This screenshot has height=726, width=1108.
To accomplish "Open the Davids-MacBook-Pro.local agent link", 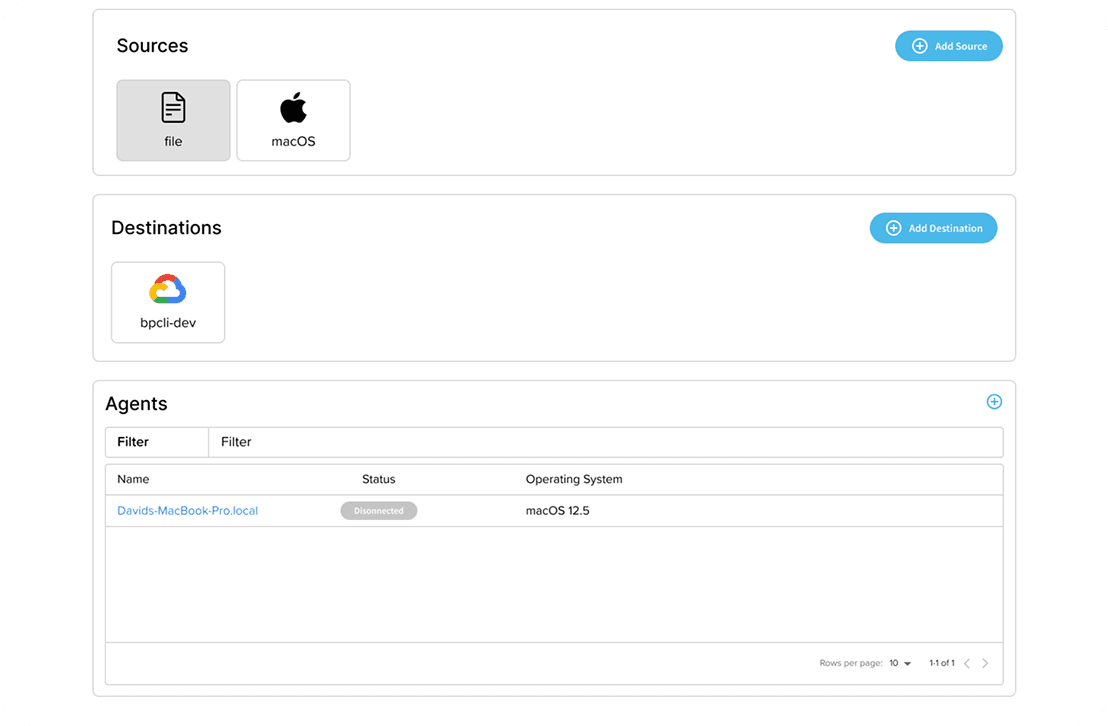I will (x=187, y=510).
